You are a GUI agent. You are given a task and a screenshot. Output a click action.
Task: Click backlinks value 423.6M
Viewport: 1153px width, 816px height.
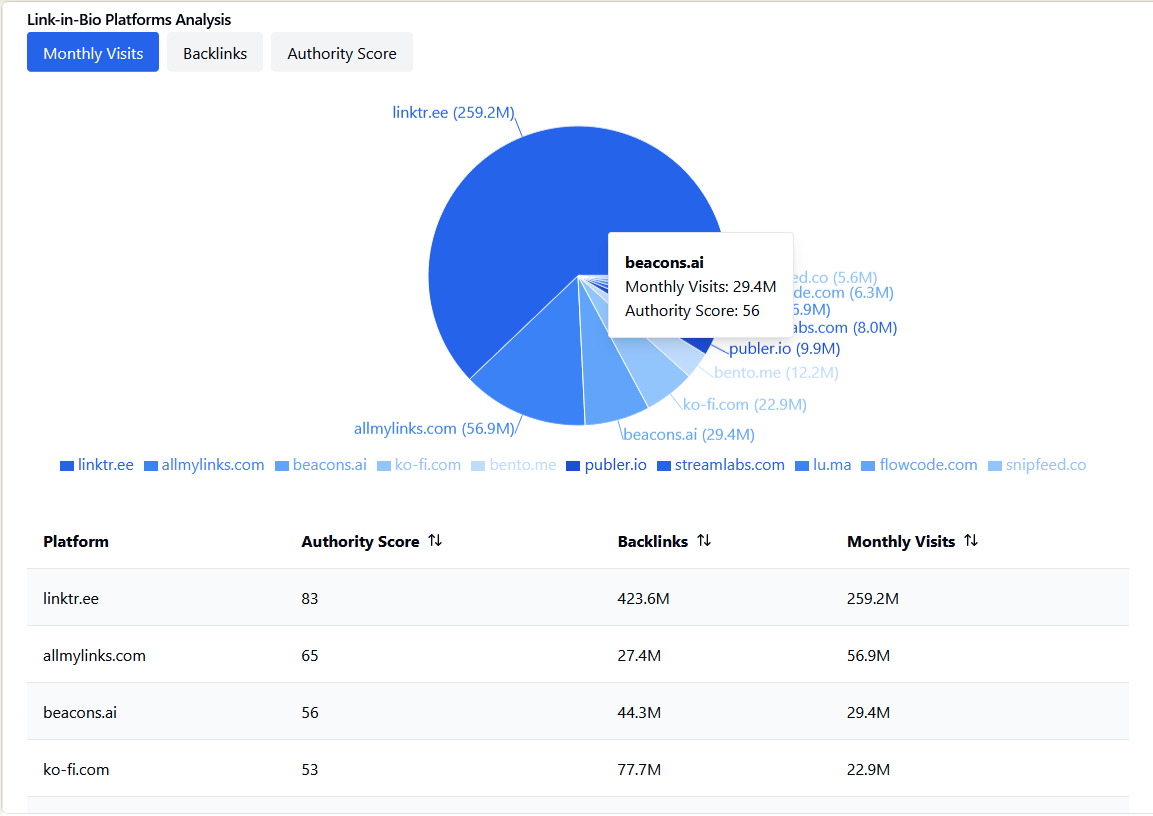pos(643,598)
